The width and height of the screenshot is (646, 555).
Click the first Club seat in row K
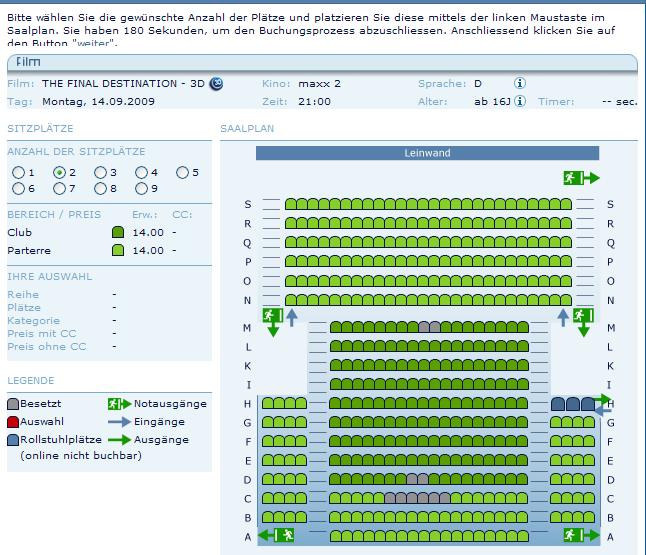pyautogui.click(x=335, y=365)
